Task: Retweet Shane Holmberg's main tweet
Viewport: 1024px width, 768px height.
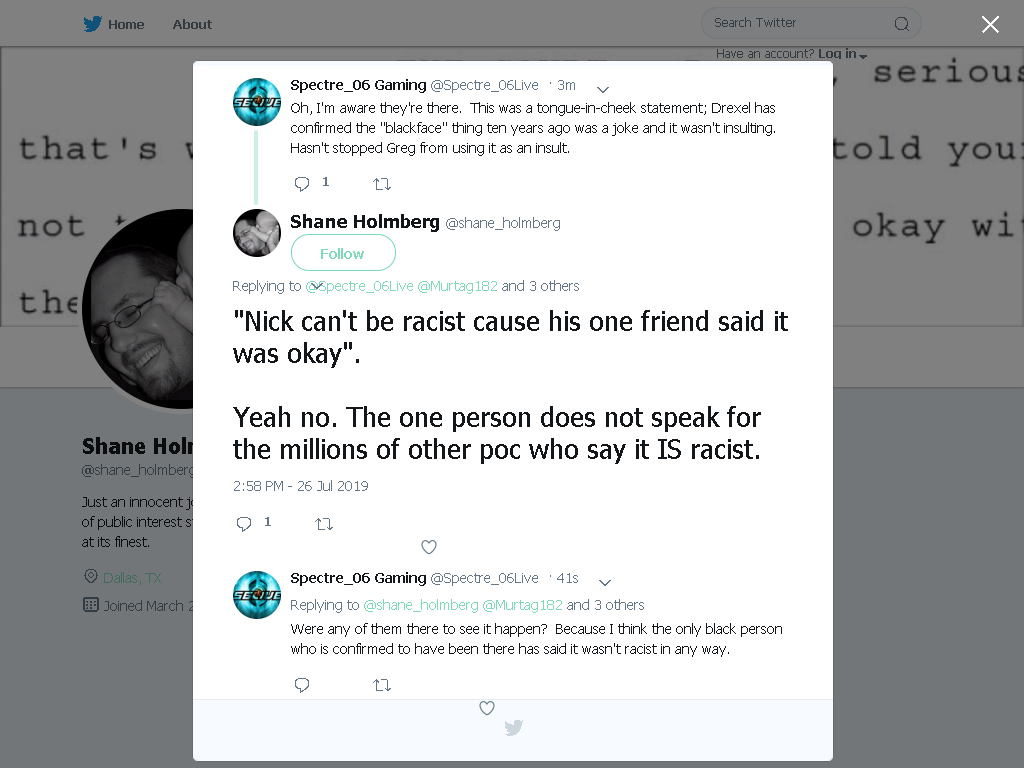Action: 324,524
